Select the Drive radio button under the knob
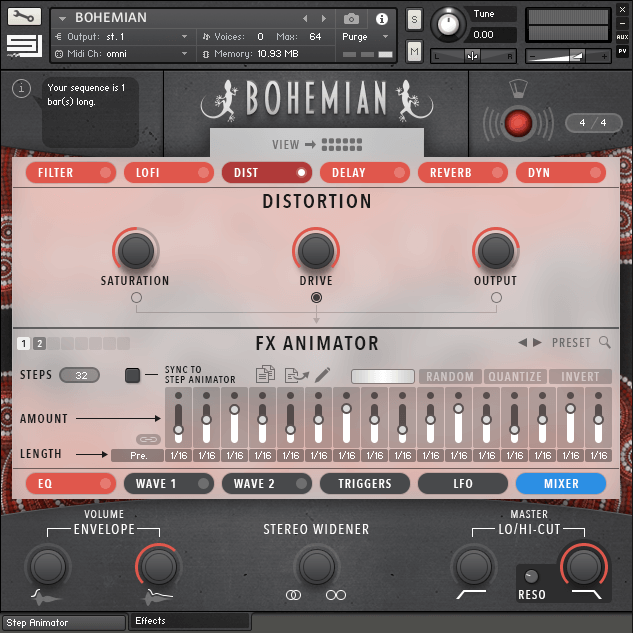The image size is (633, 633). [316, 297]
